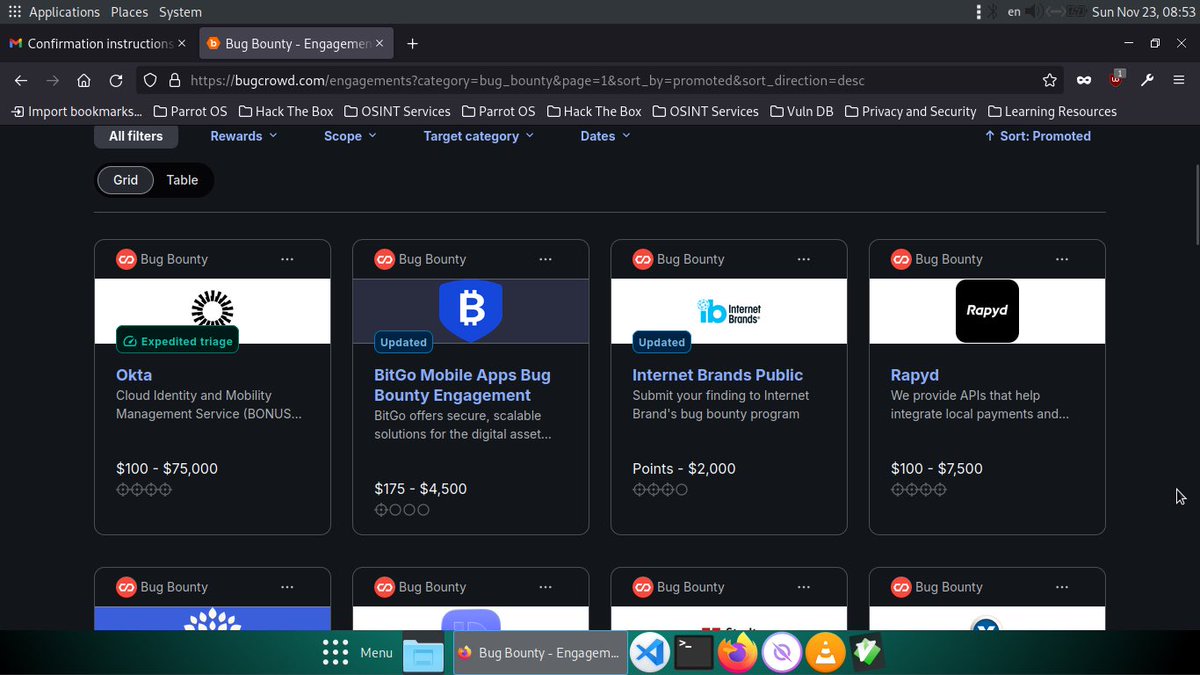Open the Firefox home page icon

(x=84, y=80)
